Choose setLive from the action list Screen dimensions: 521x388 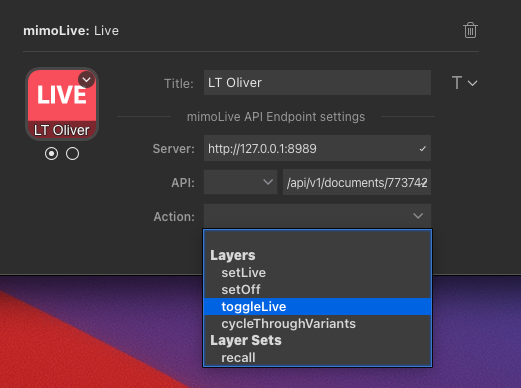click(x=317, y=273)
